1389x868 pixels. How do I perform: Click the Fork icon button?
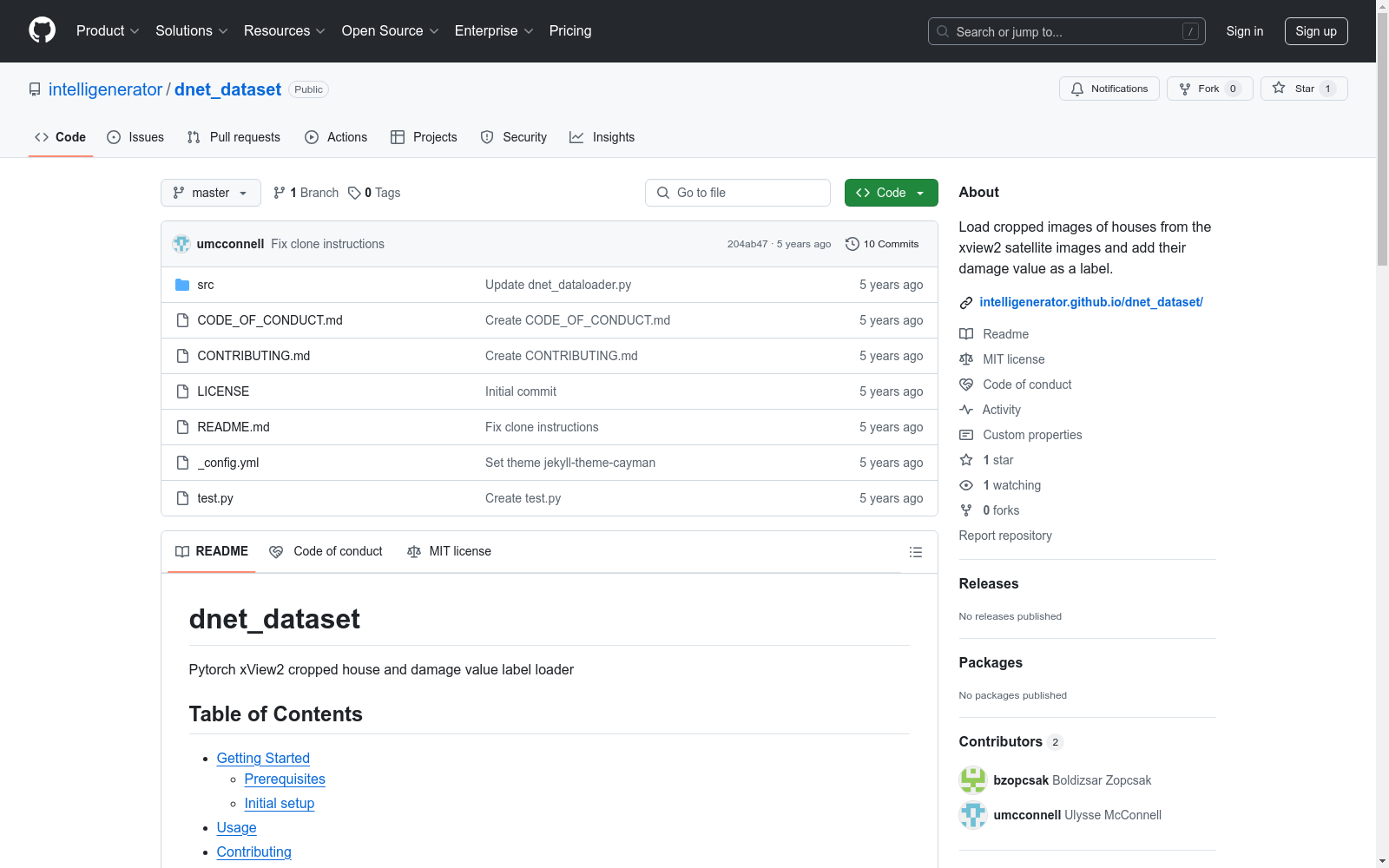tap(1185, 89)
